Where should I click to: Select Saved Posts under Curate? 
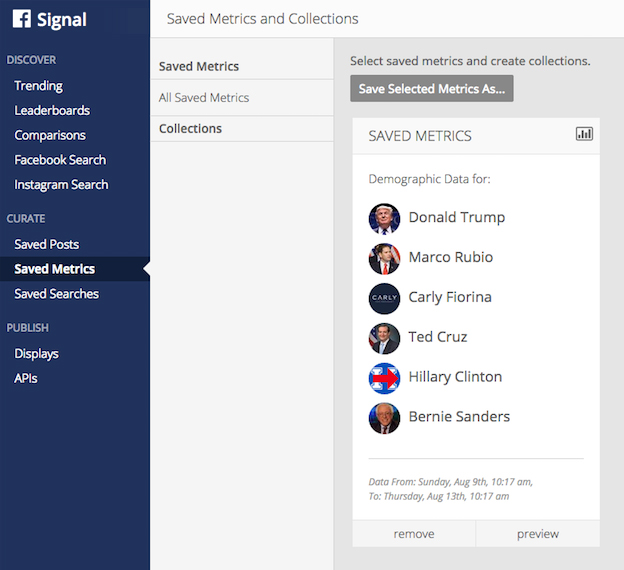coord(47,244)
